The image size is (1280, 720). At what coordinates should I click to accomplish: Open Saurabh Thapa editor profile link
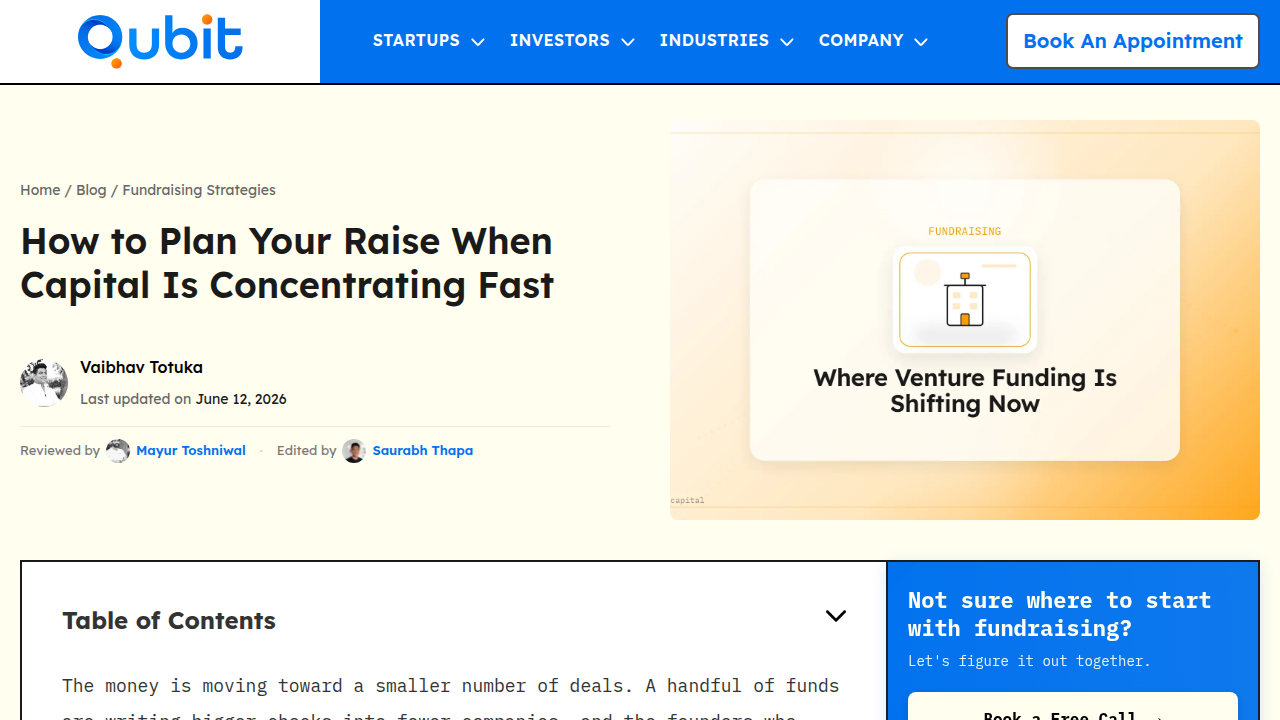(x=423, y=451)
